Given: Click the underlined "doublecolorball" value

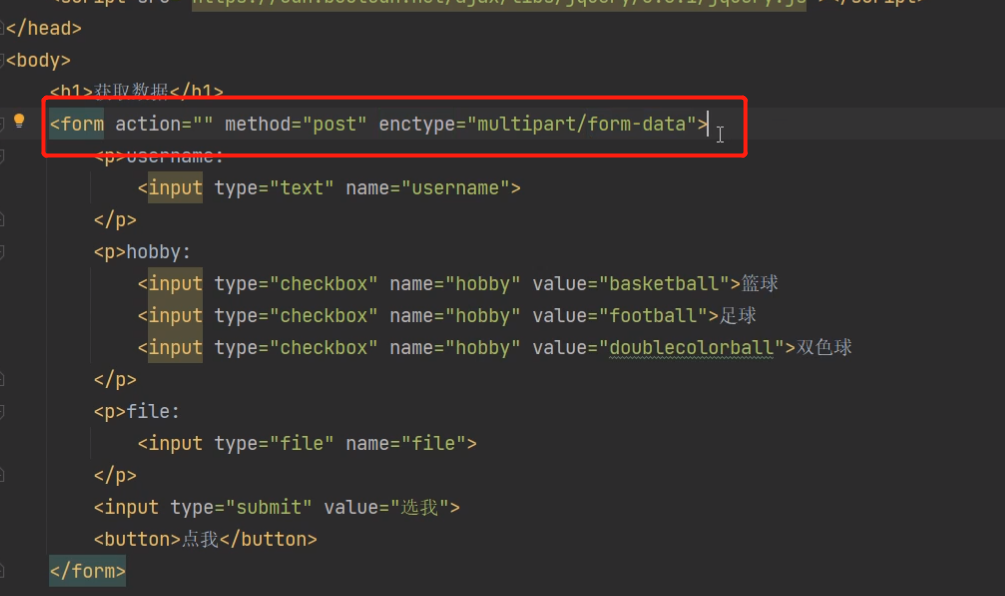Looking at the screenshot, I should 691,348.
